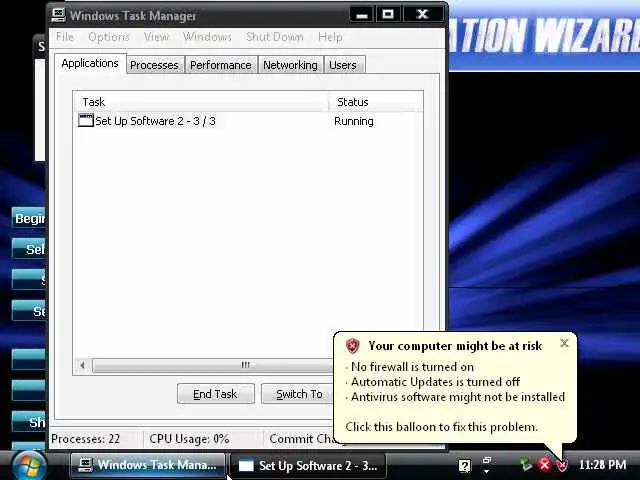Open the Options menu

pyautogui.click(x=109, y=37)
